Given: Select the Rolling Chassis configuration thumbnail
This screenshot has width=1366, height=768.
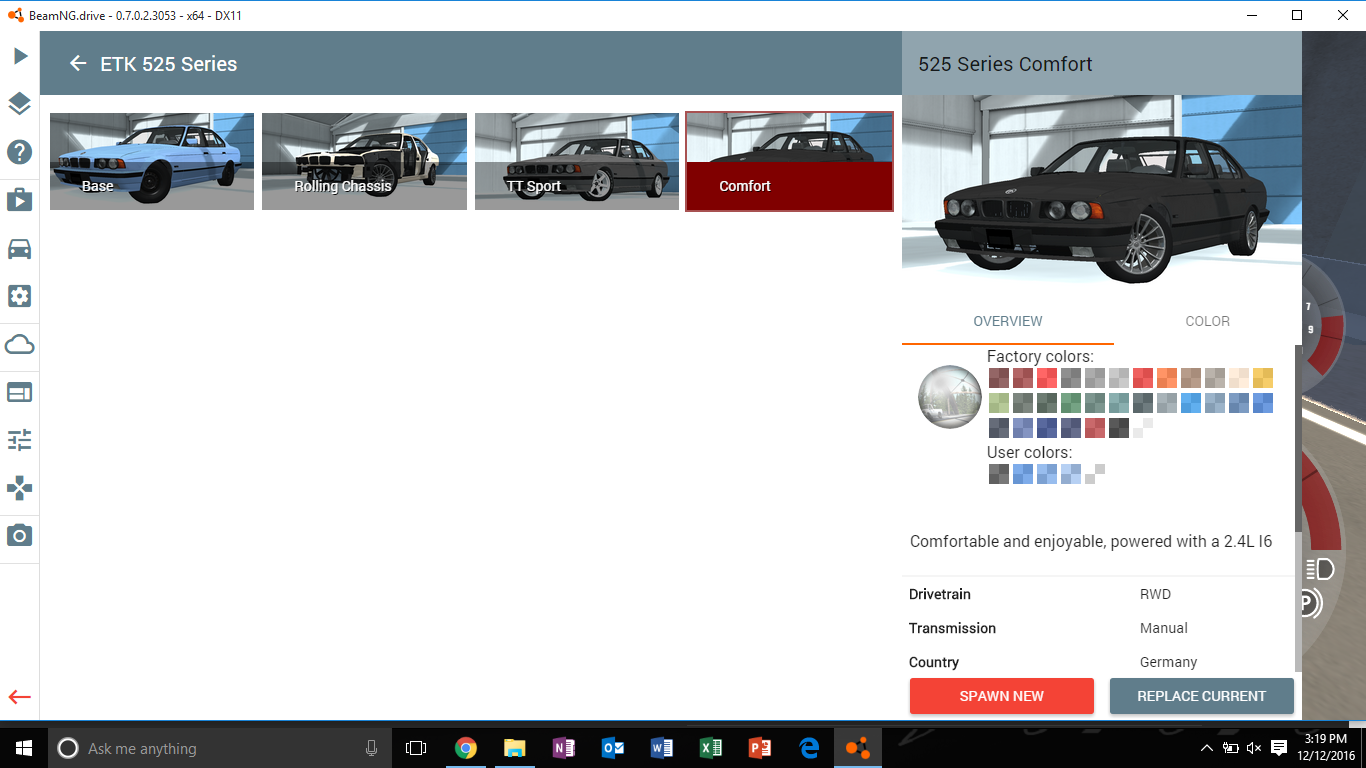Looking at the screenshot, I should 364,161.
